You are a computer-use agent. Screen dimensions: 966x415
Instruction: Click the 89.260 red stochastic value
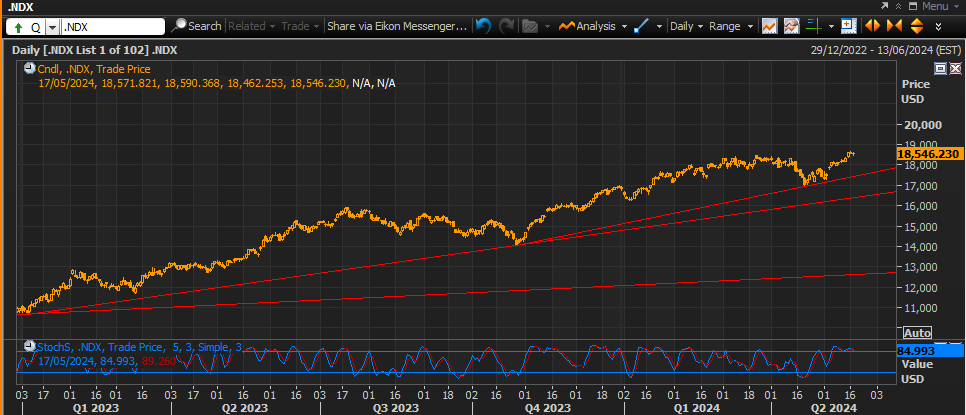[159, 361]
